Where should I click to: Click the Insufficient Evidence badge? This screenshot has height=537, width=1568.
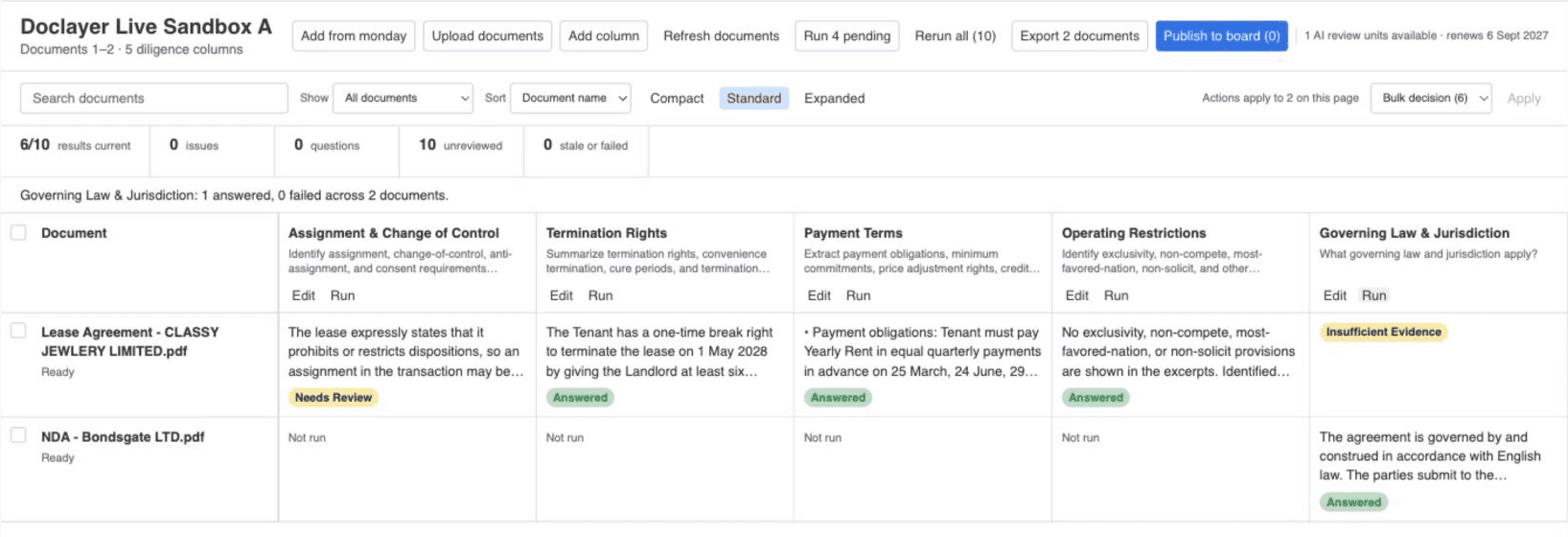(1383, 332)
